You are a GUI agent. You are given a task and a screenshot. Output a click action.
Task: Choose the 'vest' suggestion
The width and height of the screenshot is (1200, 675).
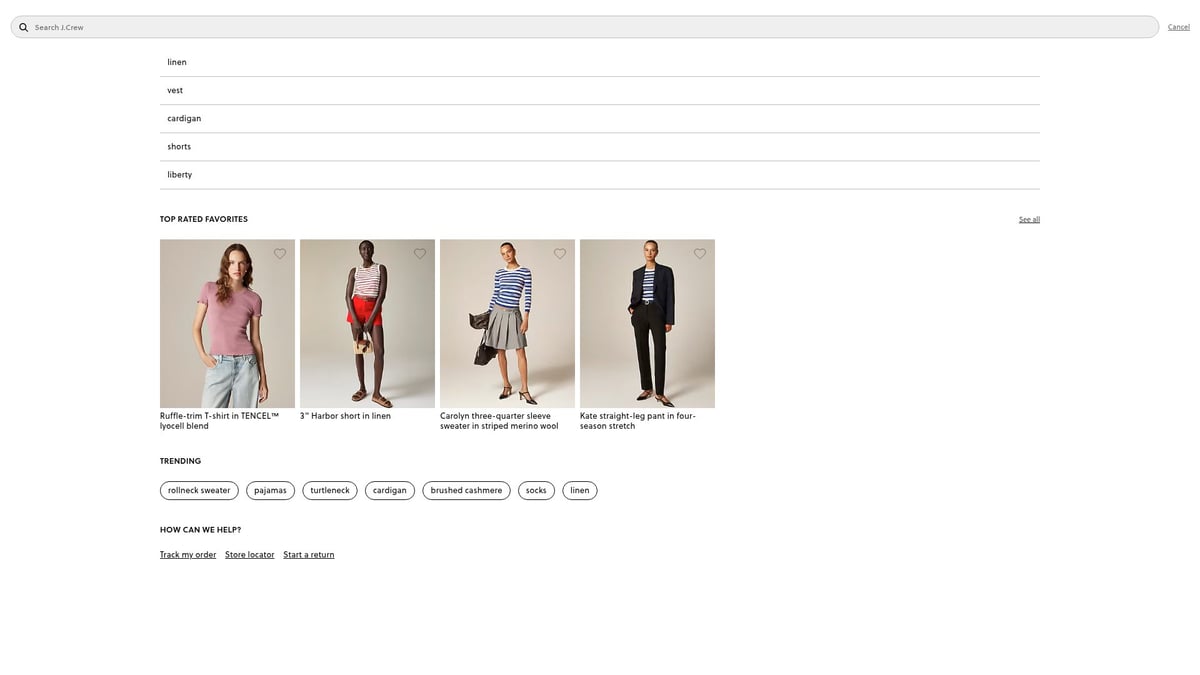click(600, 90)
